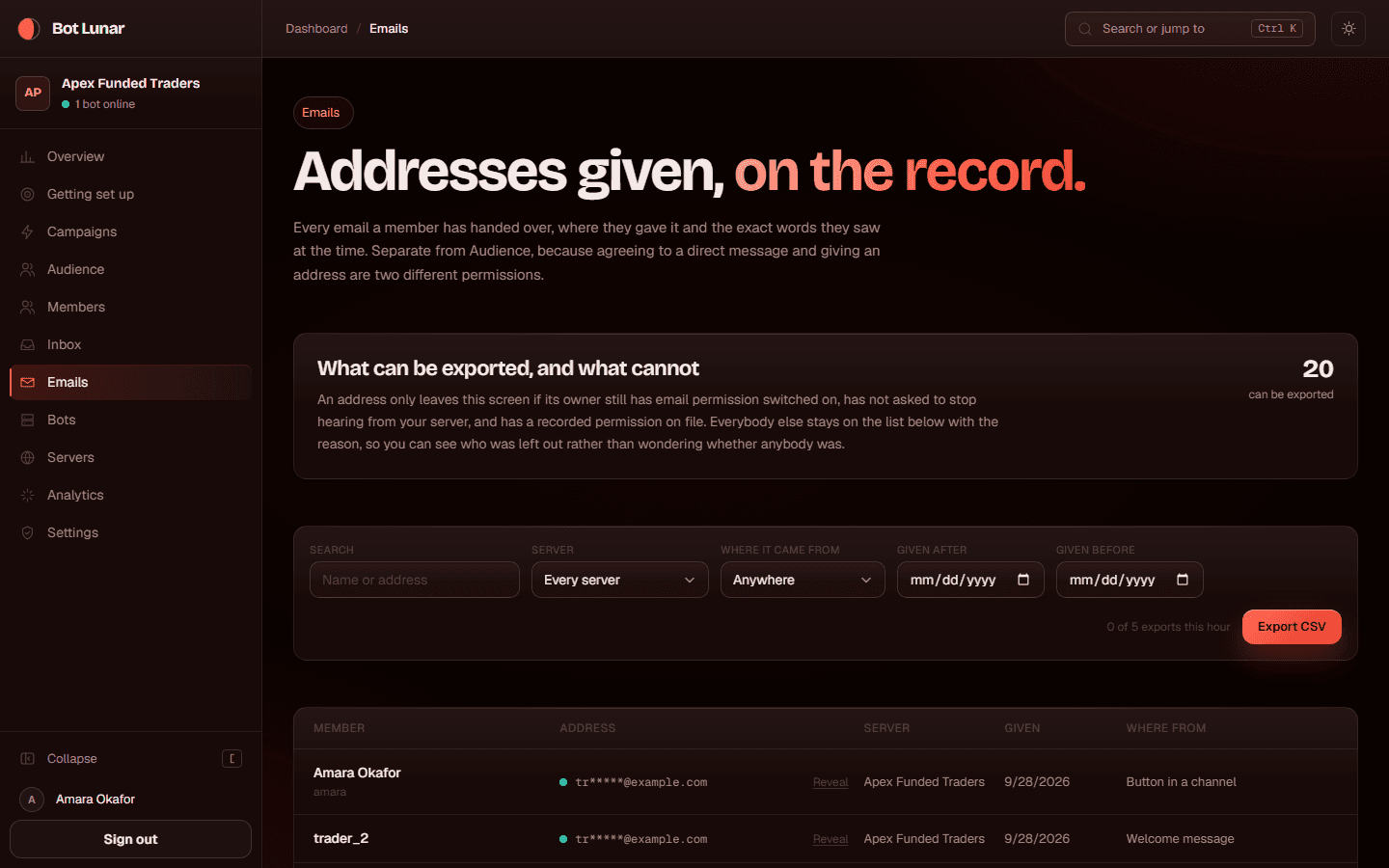The width and height of the screenshot is (1389, 868).
Task: Click Amara Okafor profile name in sidebar
Action: [x=95, y=800]
